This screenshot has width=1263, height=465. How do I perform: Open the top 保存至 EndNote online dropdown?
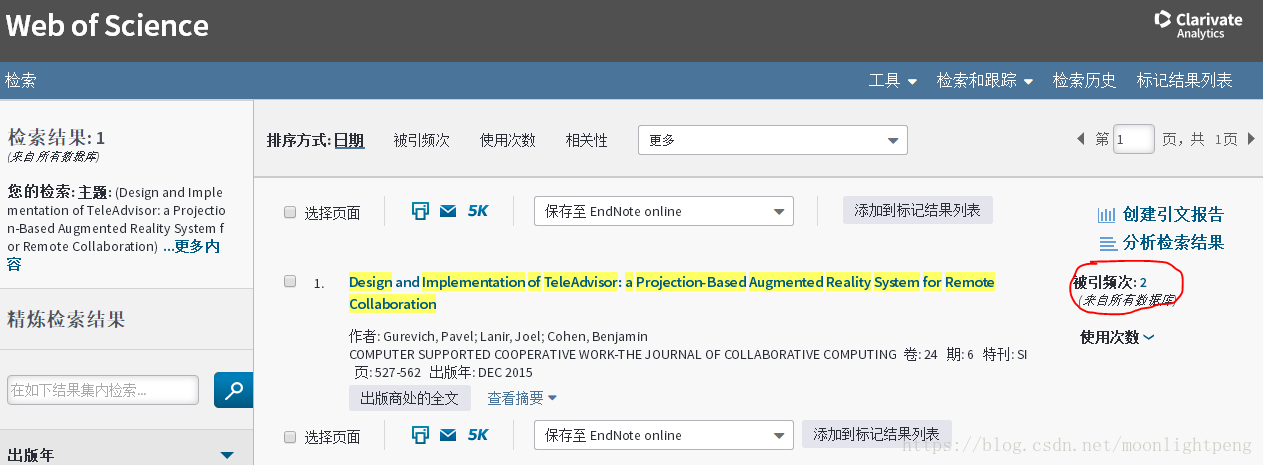663,211
